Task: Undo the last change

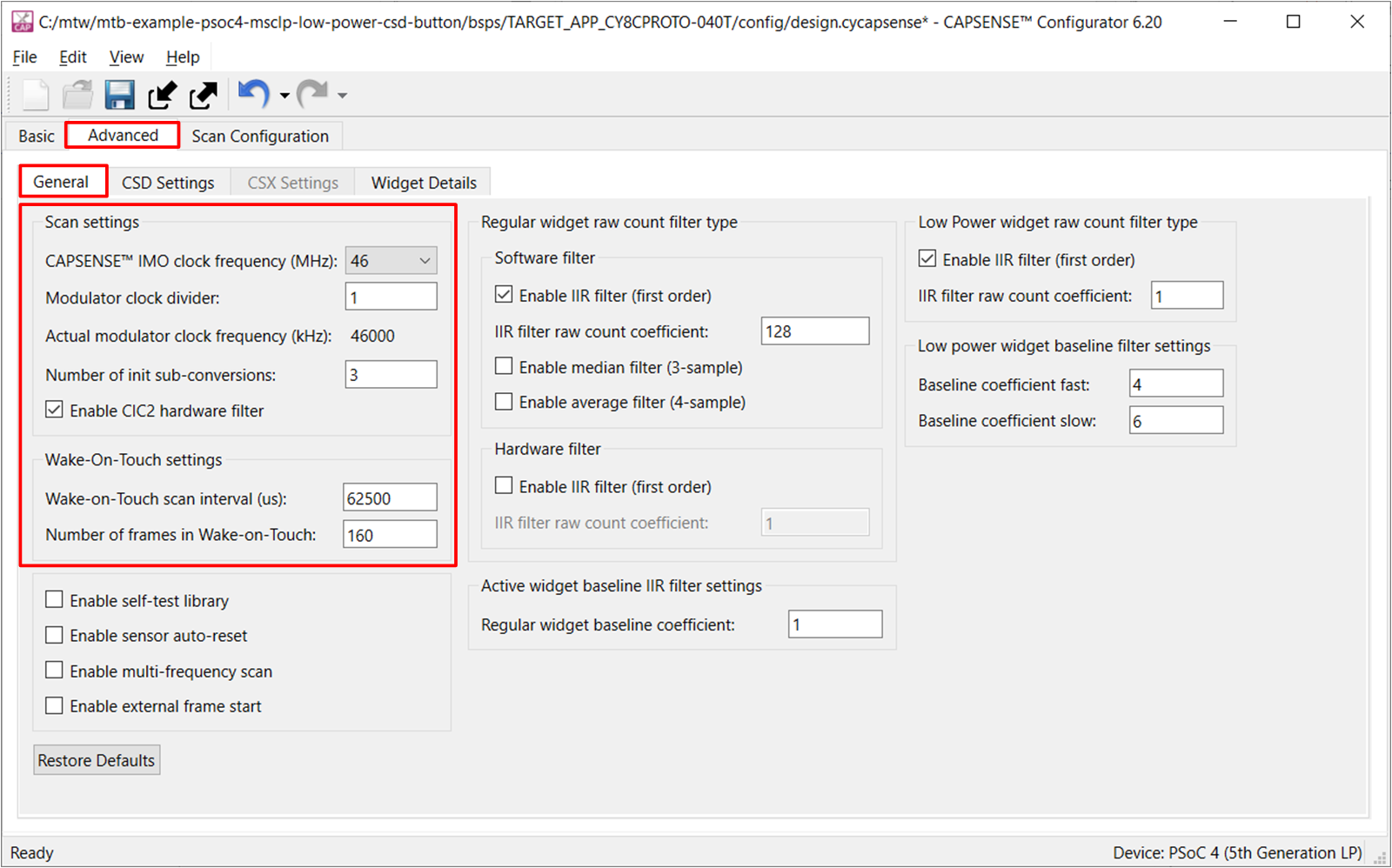Action: point(254,94)
